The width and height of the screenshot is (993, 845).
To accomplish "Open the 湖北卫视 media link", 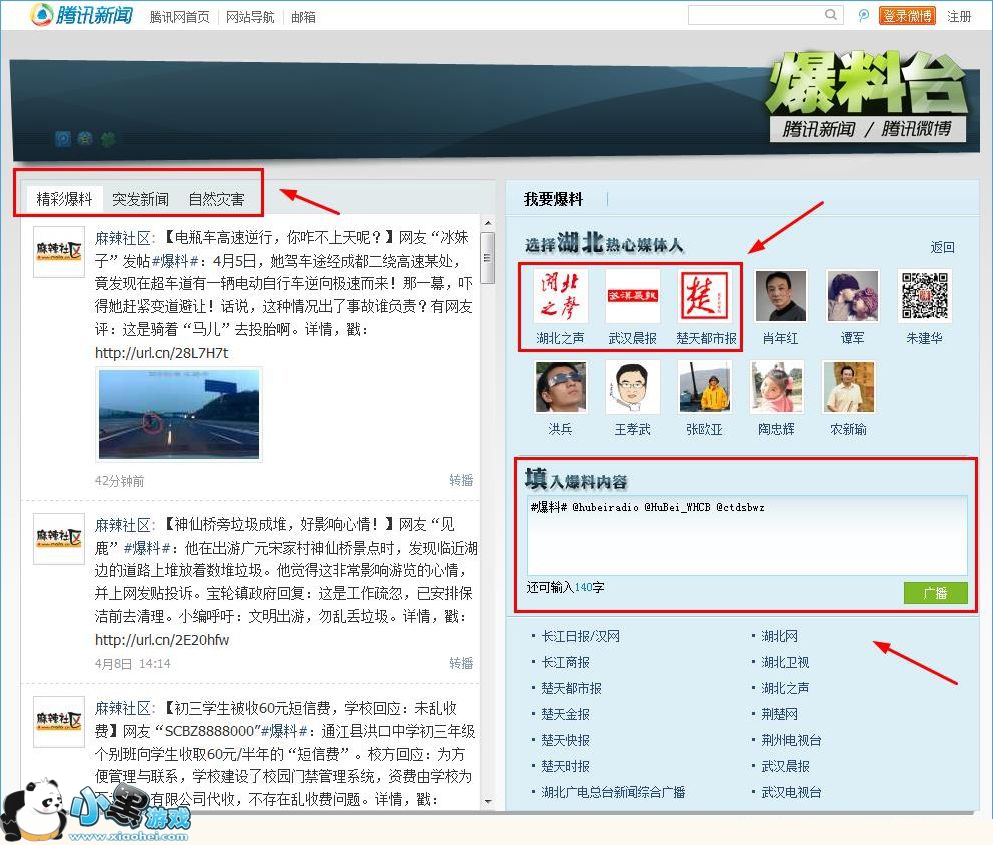I will tap(785, 662).
